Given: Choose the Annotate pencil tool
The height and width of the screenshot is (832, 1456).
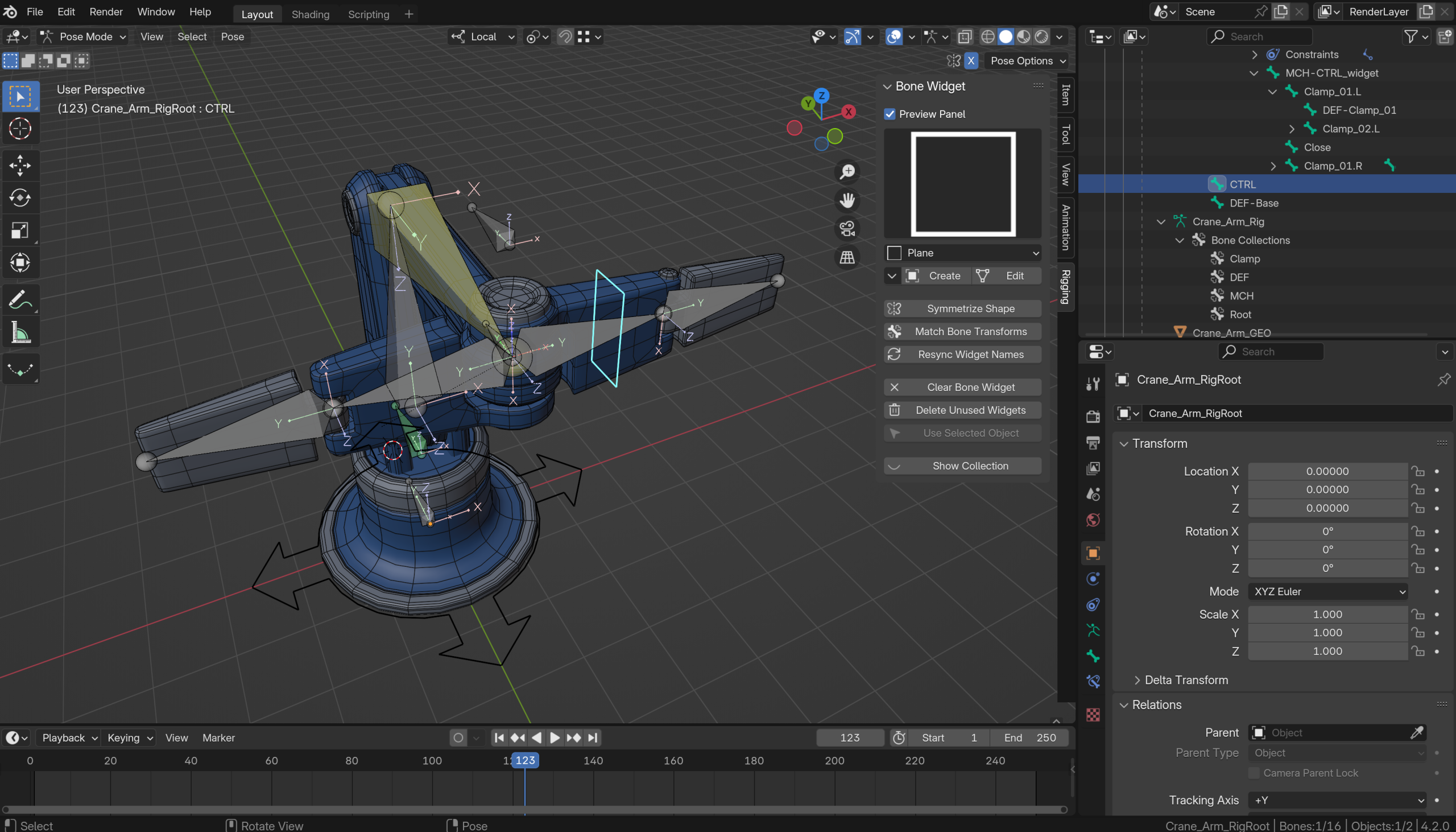Looking at the screenshot, I should pyautogui.click(x=20, y=299).
